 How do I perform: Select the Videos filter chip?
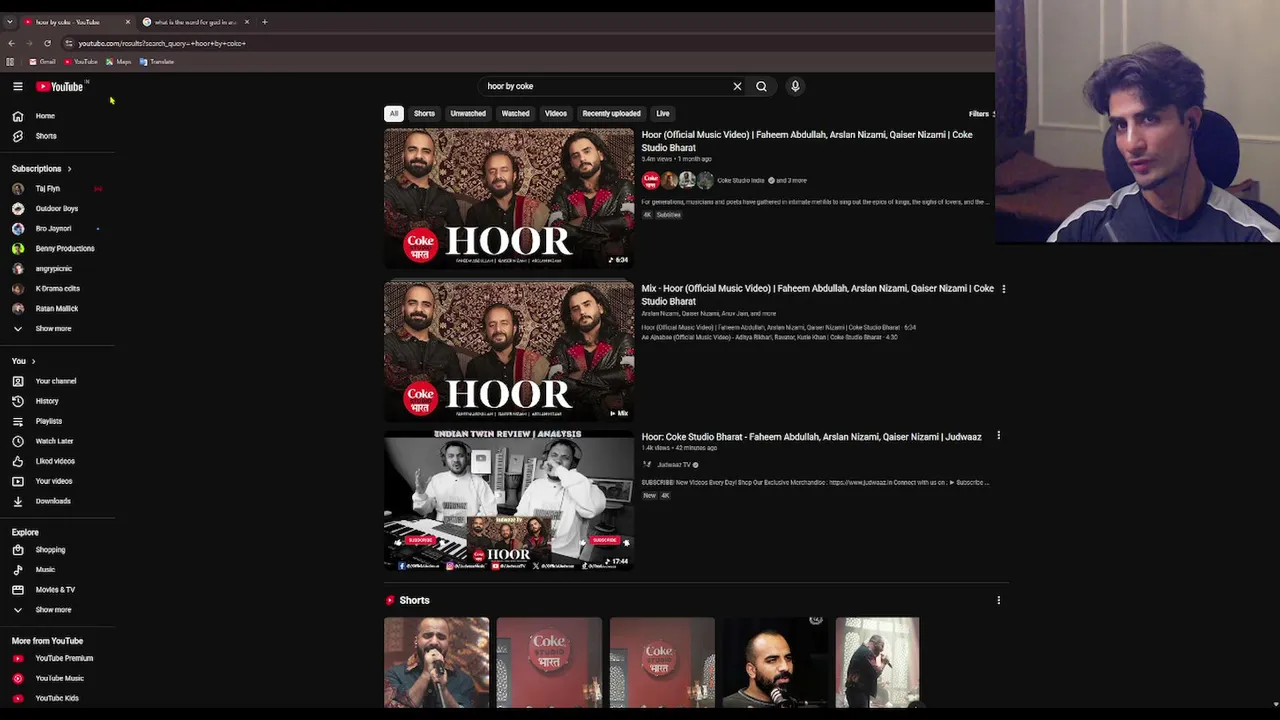[x=555, y=114]
